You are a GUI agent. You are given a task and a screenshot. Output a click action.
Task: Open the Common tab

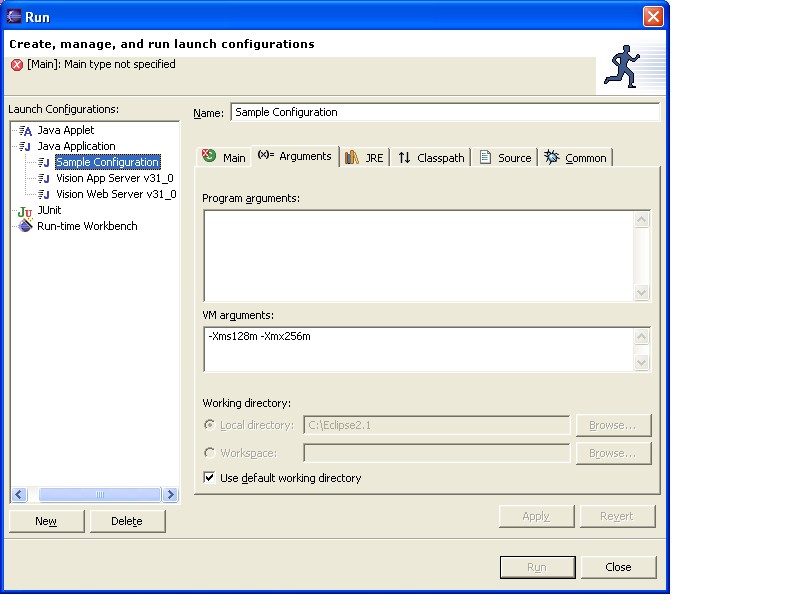pos(576,158)
